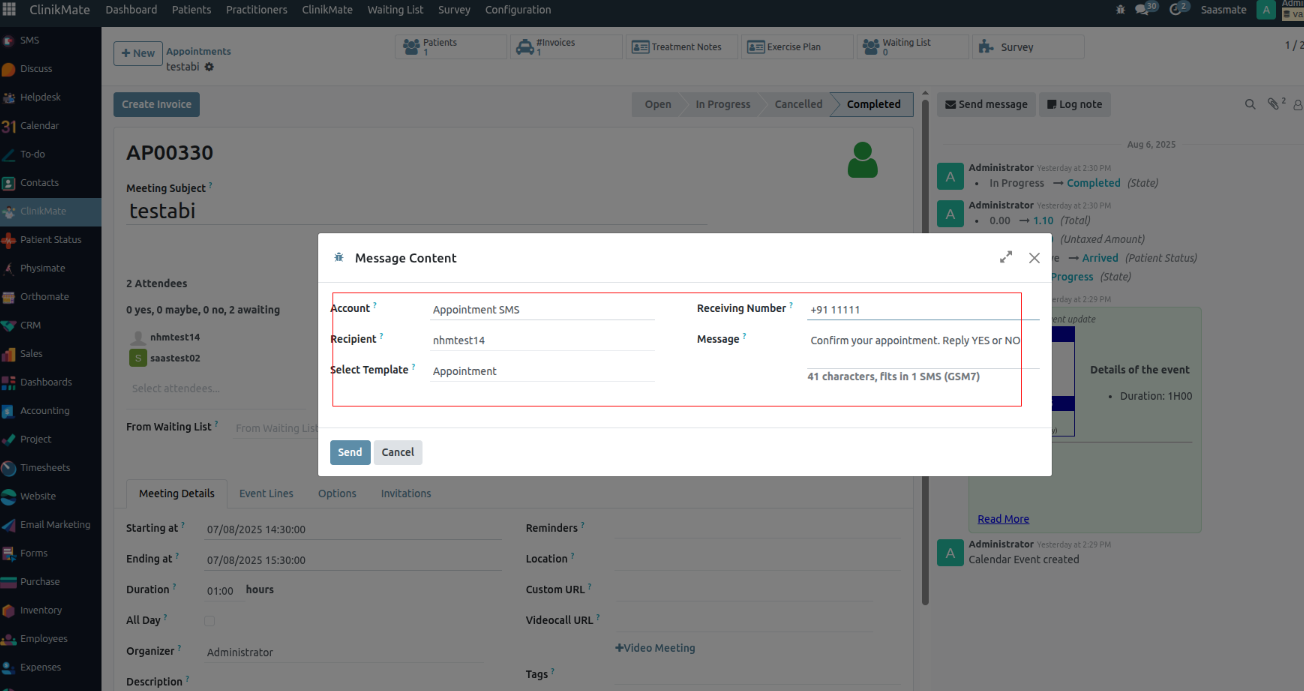The image size is (1304, 691).
Task: Click the Cancel button in dialog
Action: click(x=398, y=453)
